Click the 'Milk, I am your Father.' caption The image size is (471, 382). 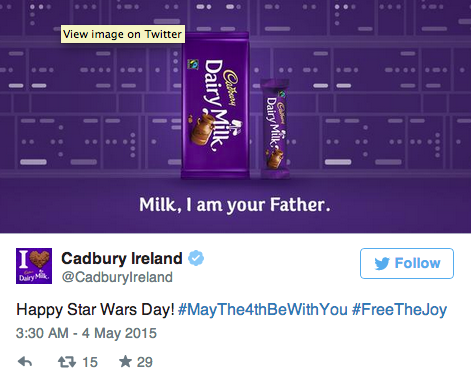(235, 205)
